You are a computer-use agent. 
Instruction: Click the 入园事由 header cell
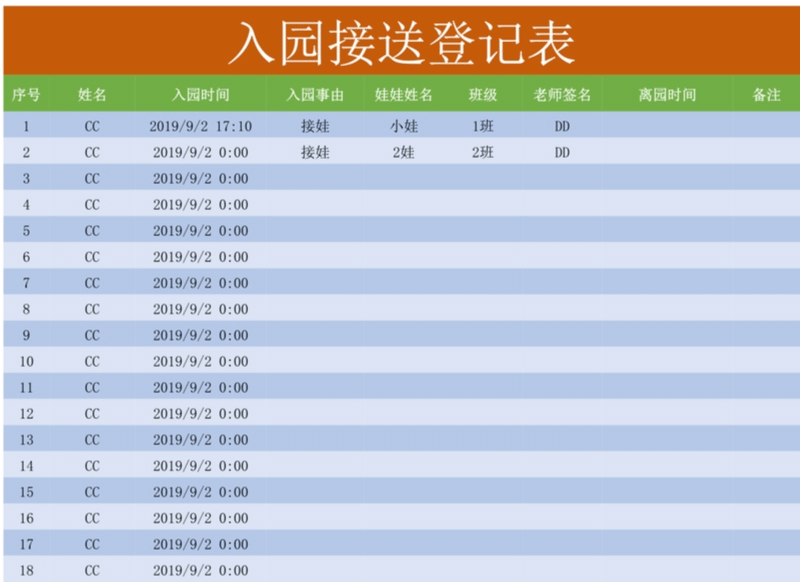[315, 96]
